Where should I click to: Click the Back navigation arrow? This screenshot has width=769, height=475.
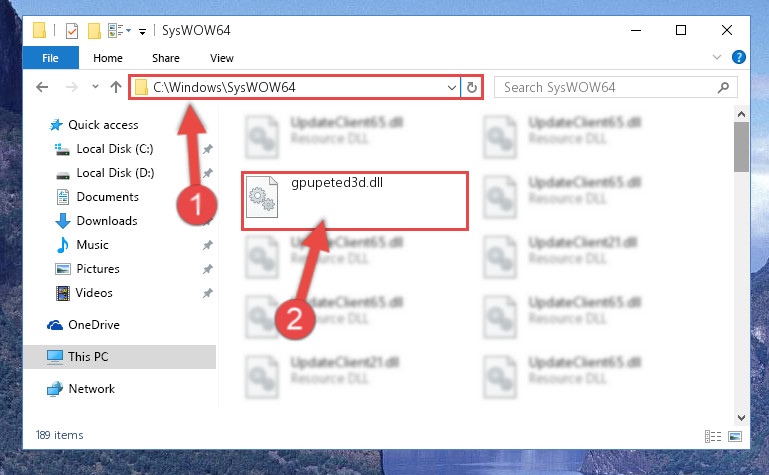click(42, 87)
